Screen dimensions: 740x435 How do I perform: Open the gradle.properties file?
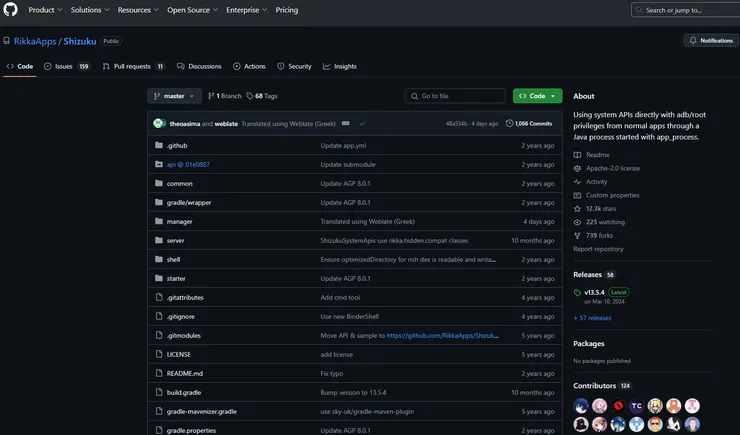[x=191, y=430]
